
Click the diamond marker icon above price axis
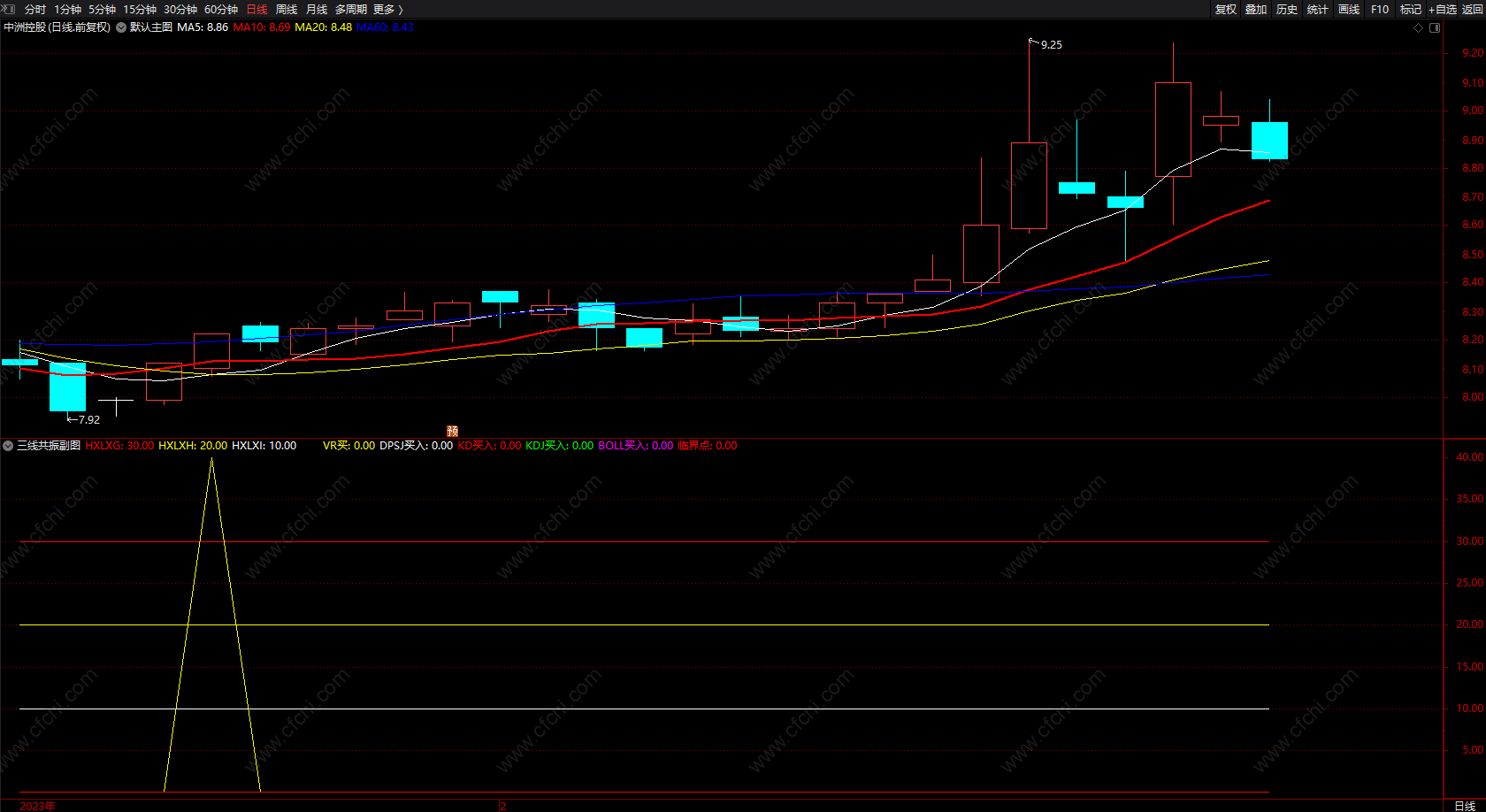point(1419,27)
